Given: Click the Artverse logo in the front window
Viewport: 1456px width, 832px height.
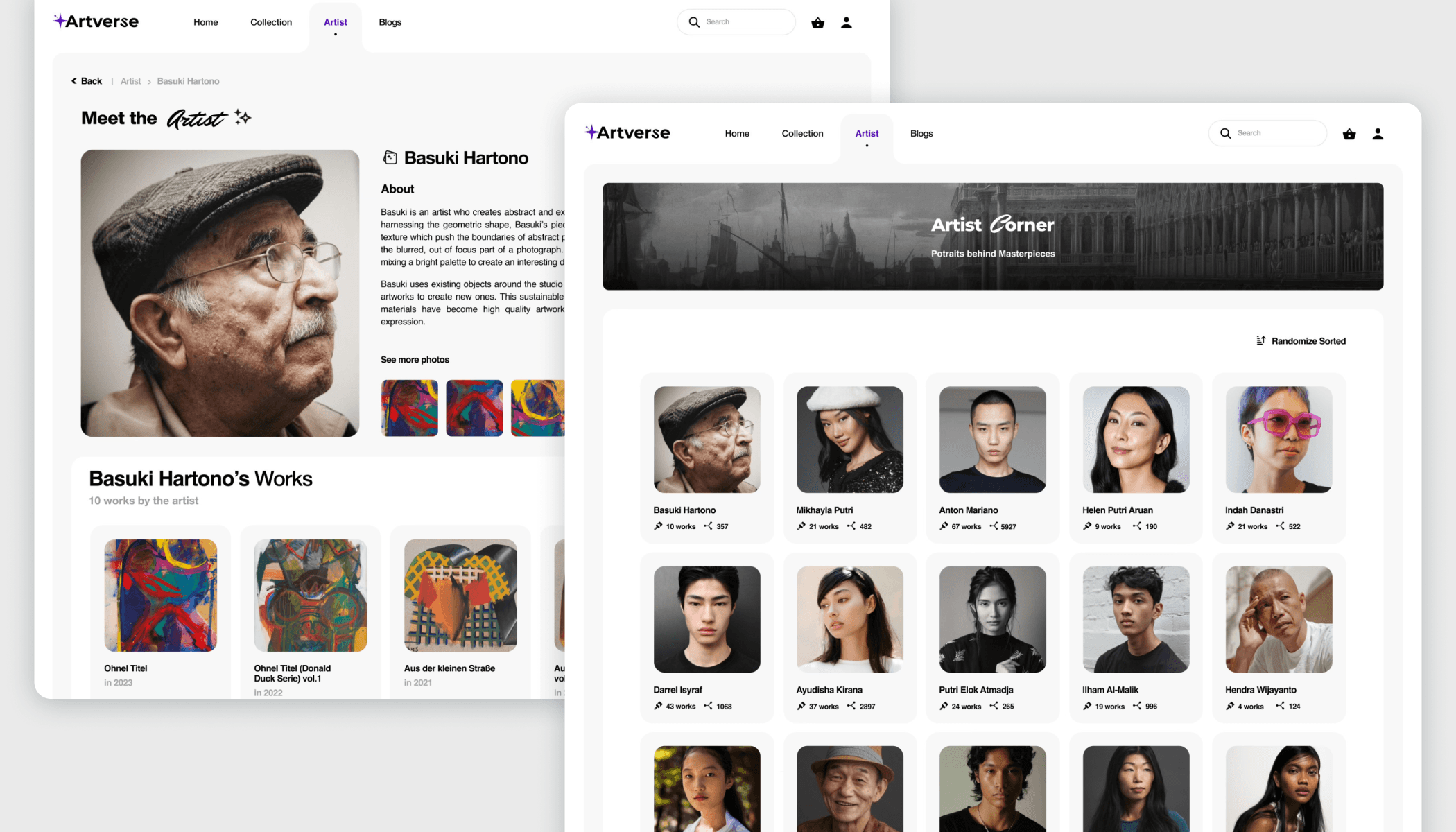Looking at the screenshot, I should tap(627, 132).
